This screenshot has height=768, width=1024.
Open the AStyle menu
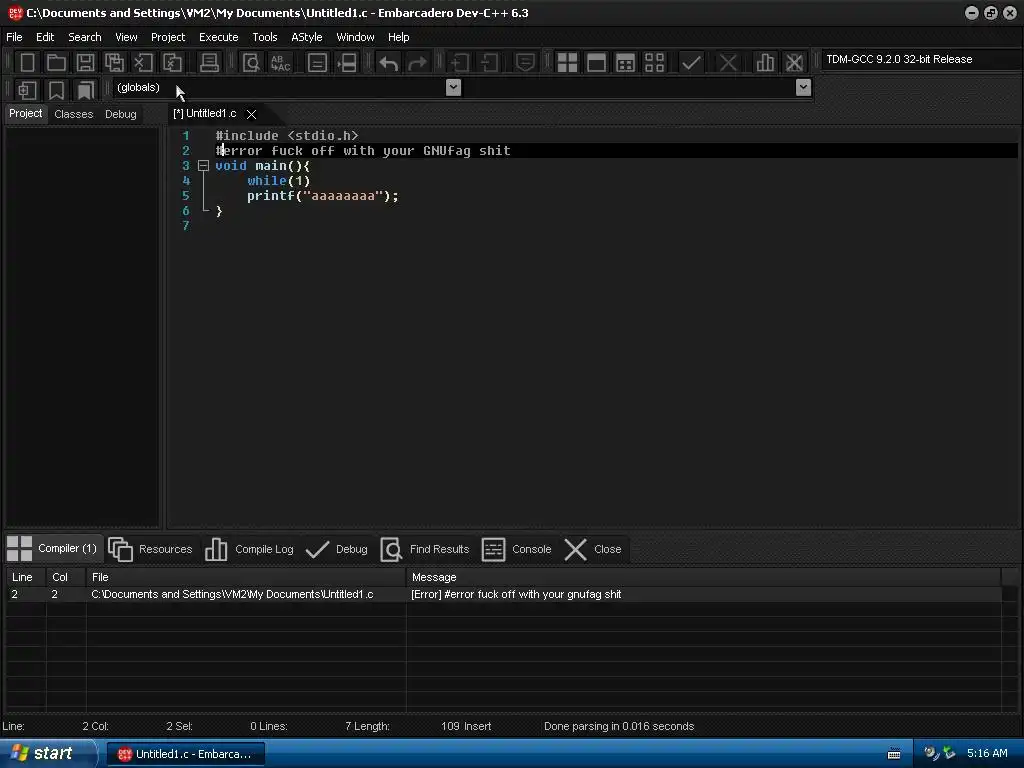pyautogui.click(x=306, y=37)
